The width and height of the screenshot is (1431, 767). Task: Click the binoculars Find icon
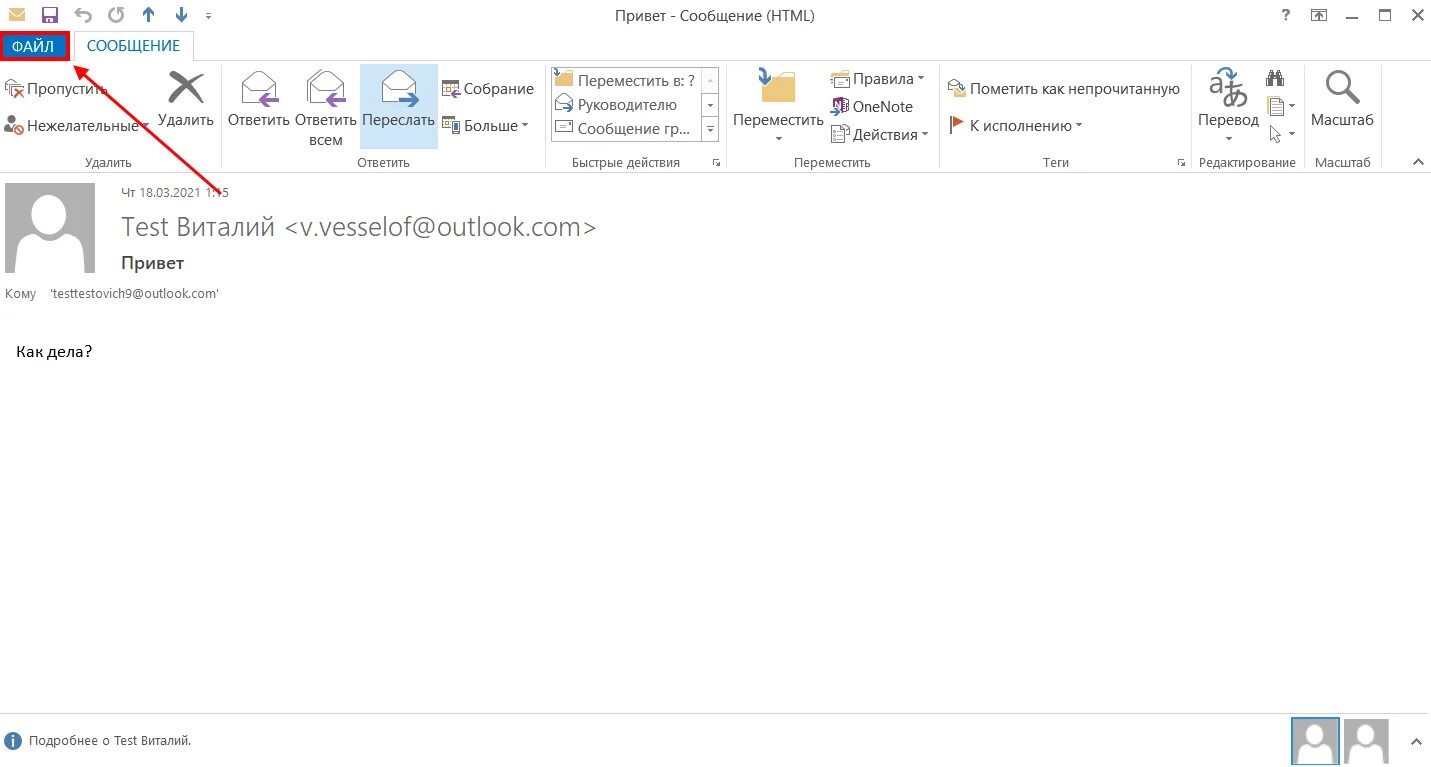[x=1275, y=78]
